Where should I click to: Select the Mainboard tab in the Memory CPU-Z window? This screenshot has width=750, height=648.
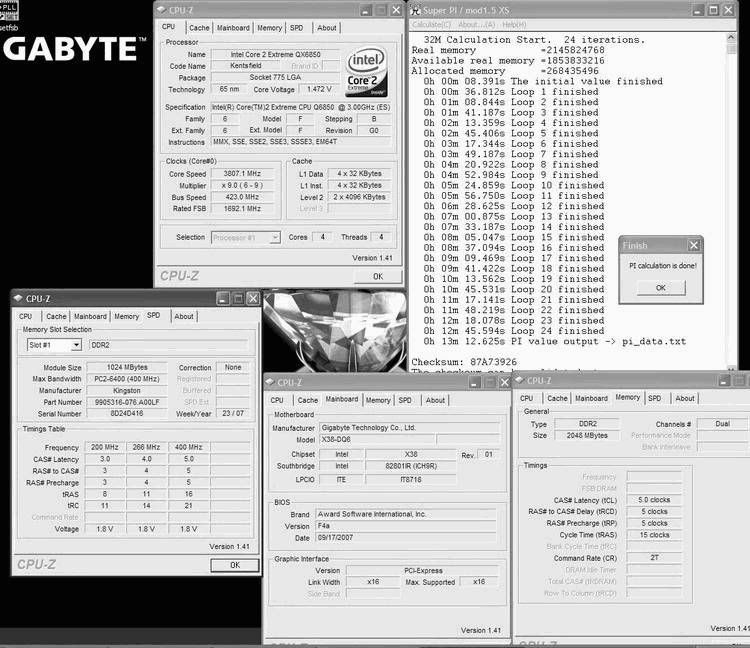point(591,398)
